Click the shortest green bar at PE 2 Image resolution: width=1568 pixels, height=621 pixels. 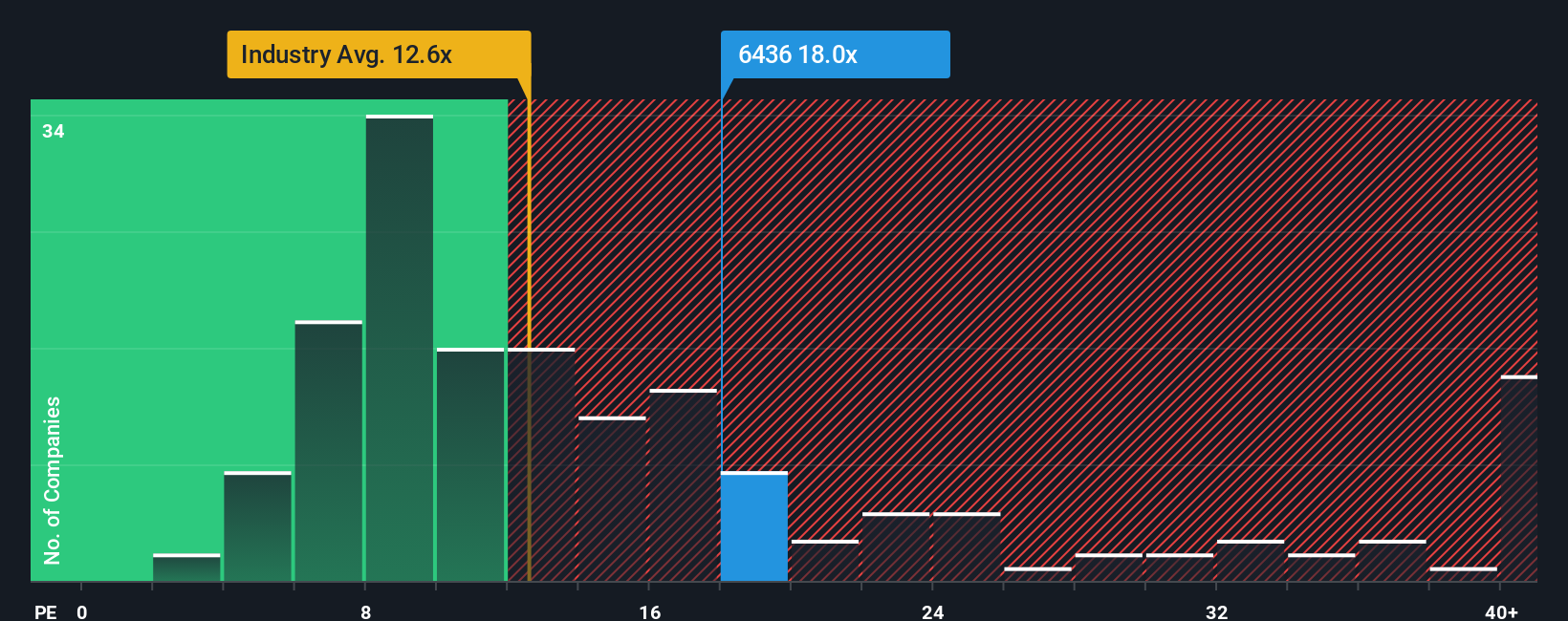click(186, 567)
